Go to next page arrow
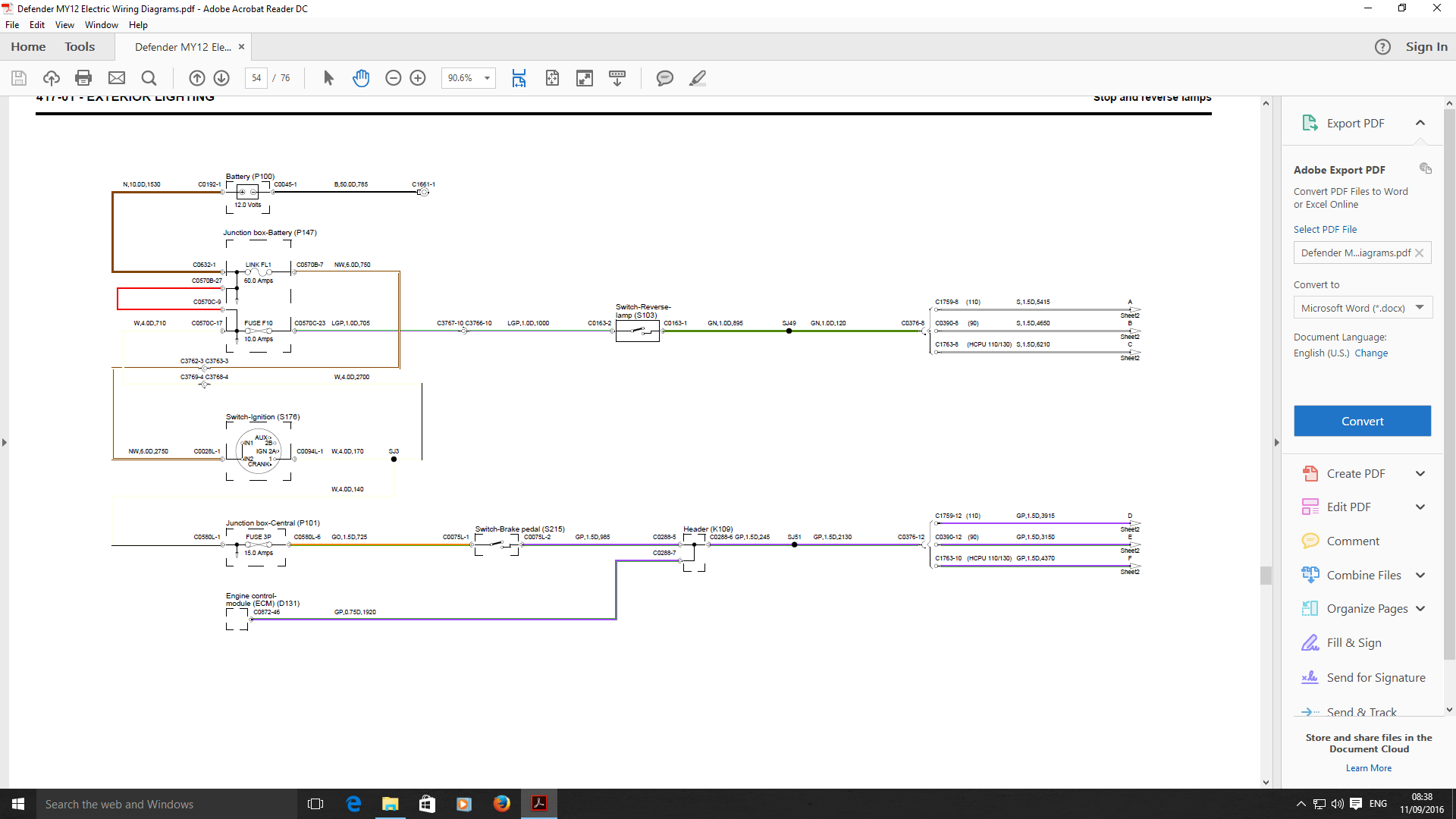 pos(221,78)
